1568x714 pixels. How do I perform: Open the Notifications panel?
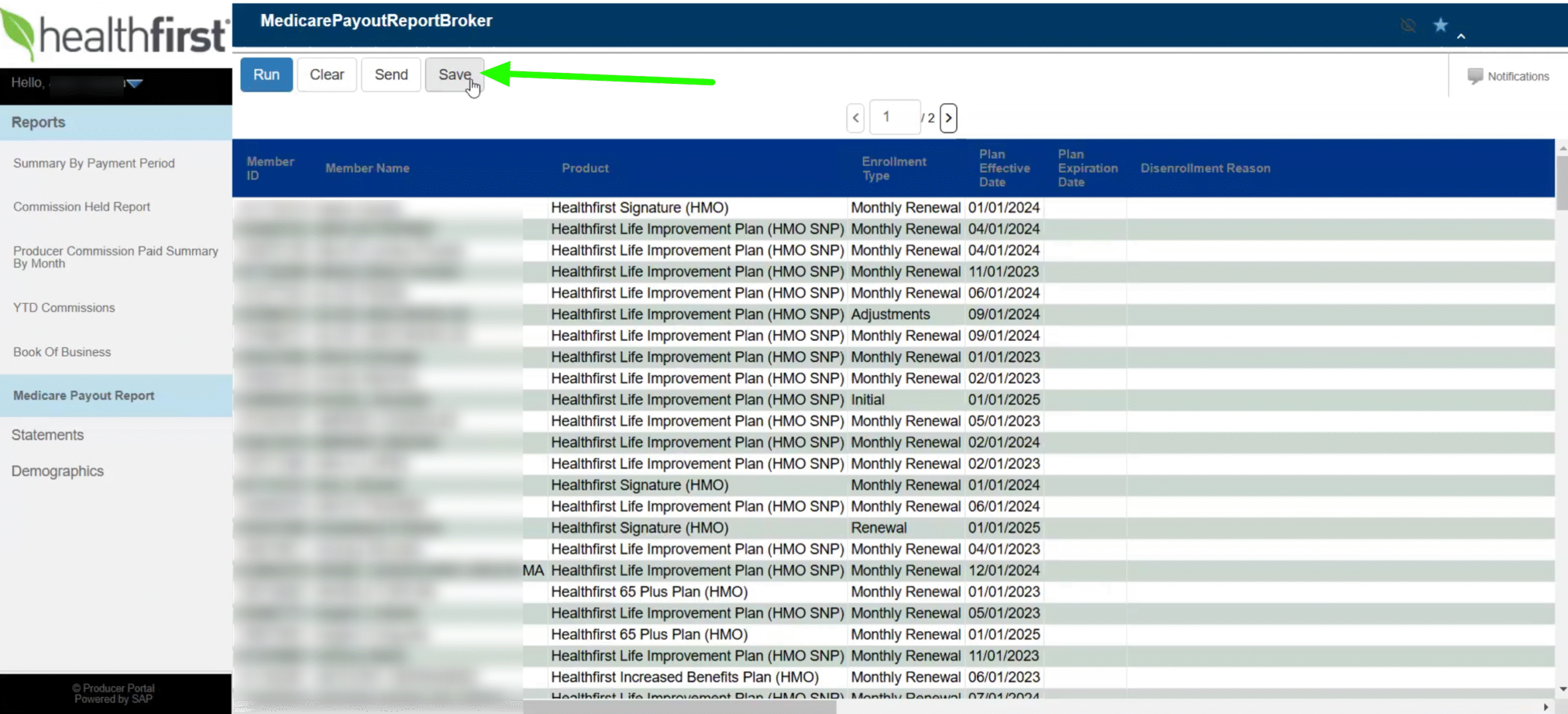pos(1508,76)
